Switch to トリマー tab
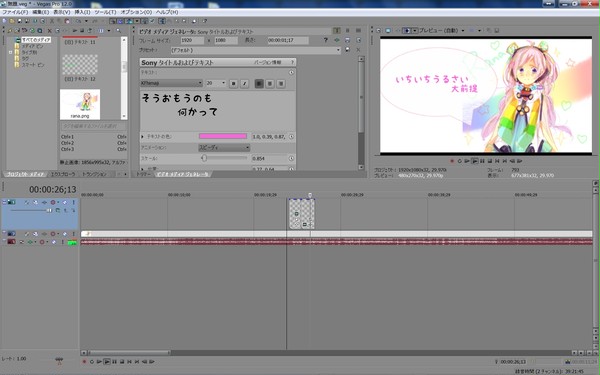600x375 pixels. point(143,174)
